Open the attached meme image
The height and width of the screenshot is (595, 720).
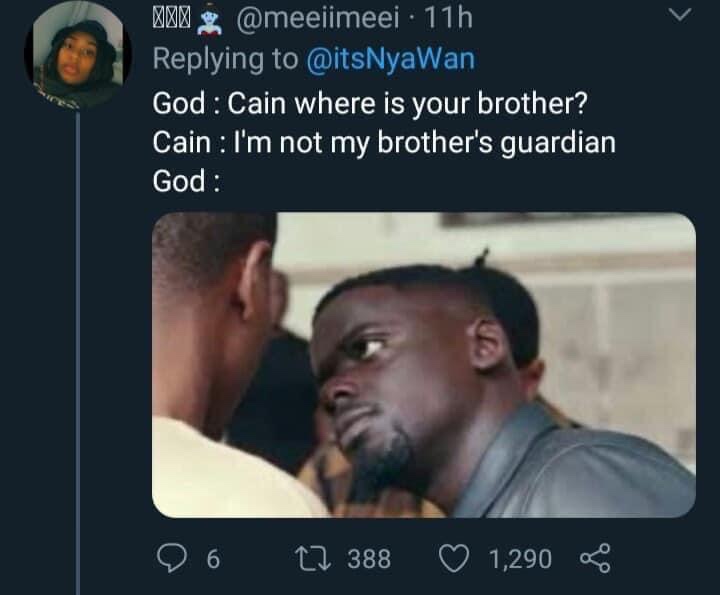[x=423, y=365]
